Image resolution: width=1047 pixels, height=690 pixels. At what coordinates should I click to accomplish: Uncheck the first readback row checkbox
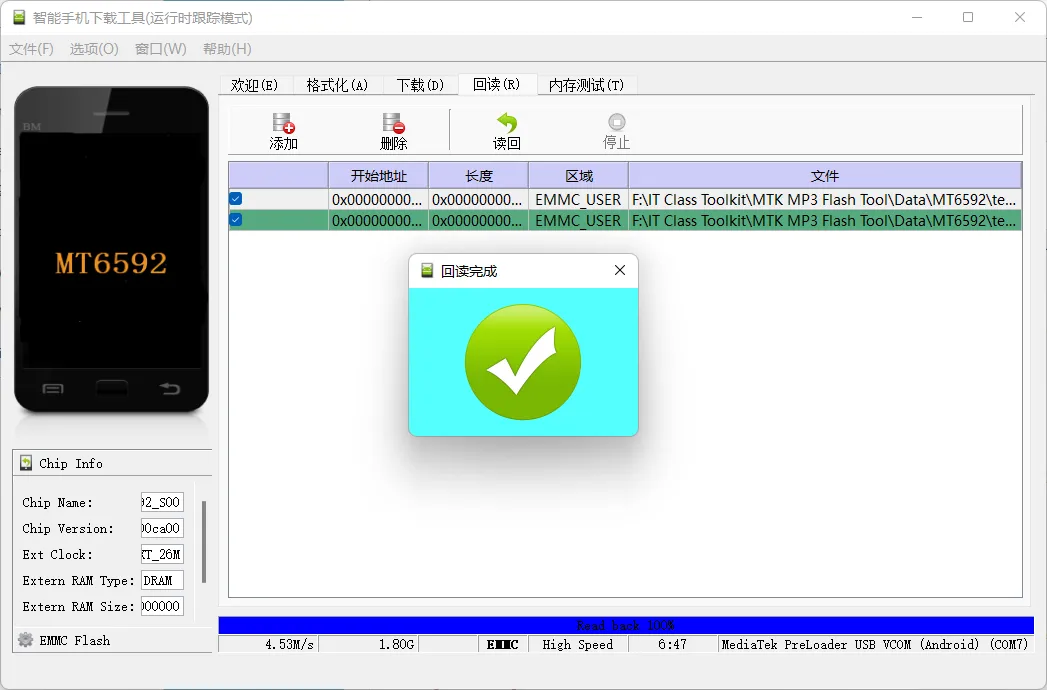(x=236, y=199)
